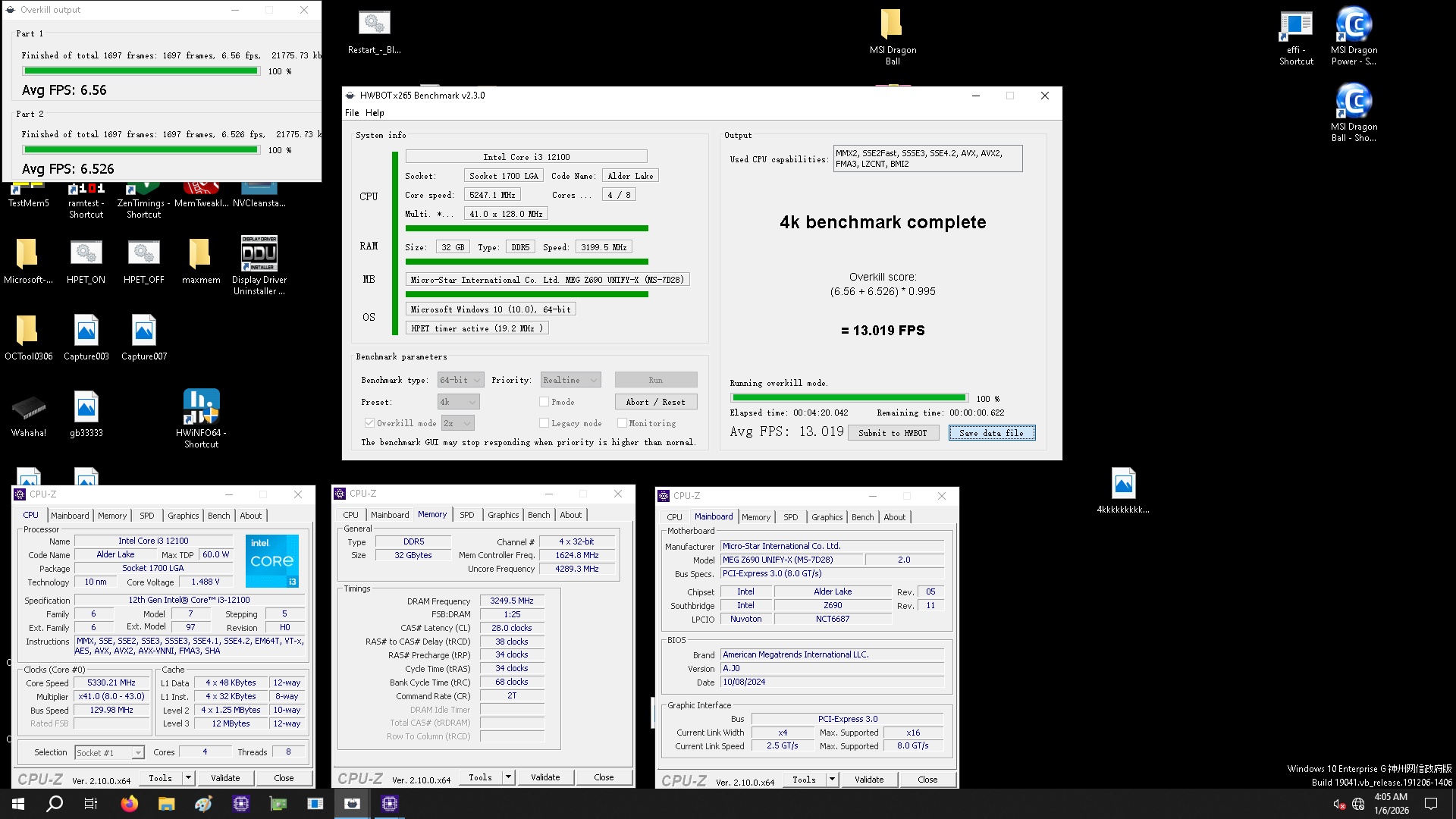Launch MSI Dragon Ball - Sho... shortcut
This screenshot has width=1456, height=819.
click(x=1354, y=112)
